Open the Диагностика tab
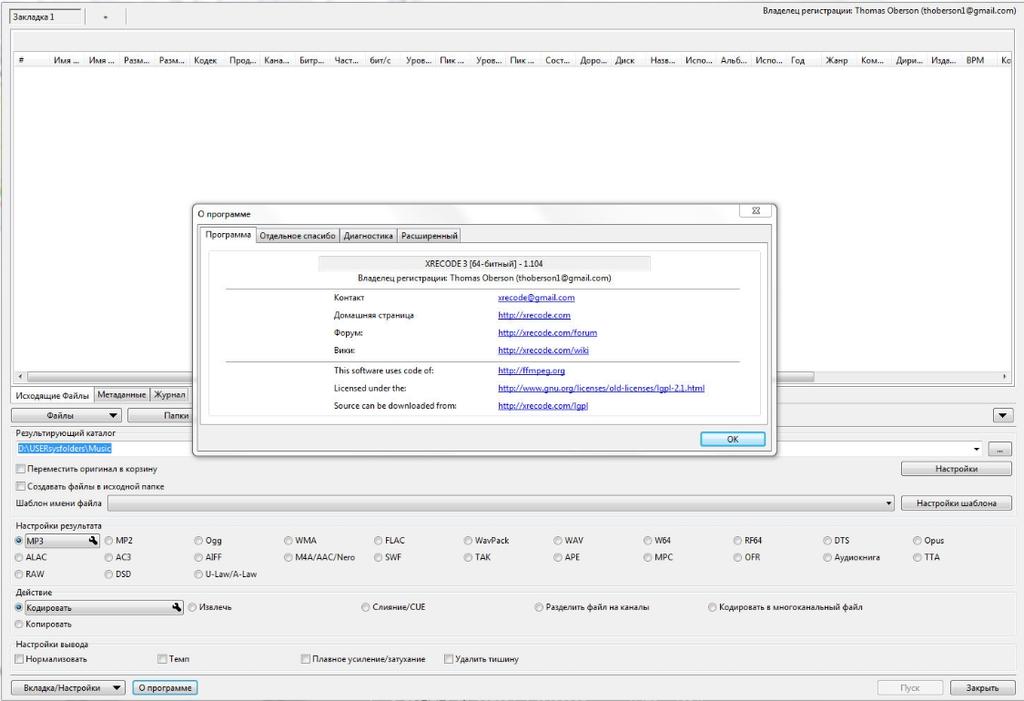Screen dimensions: 1024x701 368,236
